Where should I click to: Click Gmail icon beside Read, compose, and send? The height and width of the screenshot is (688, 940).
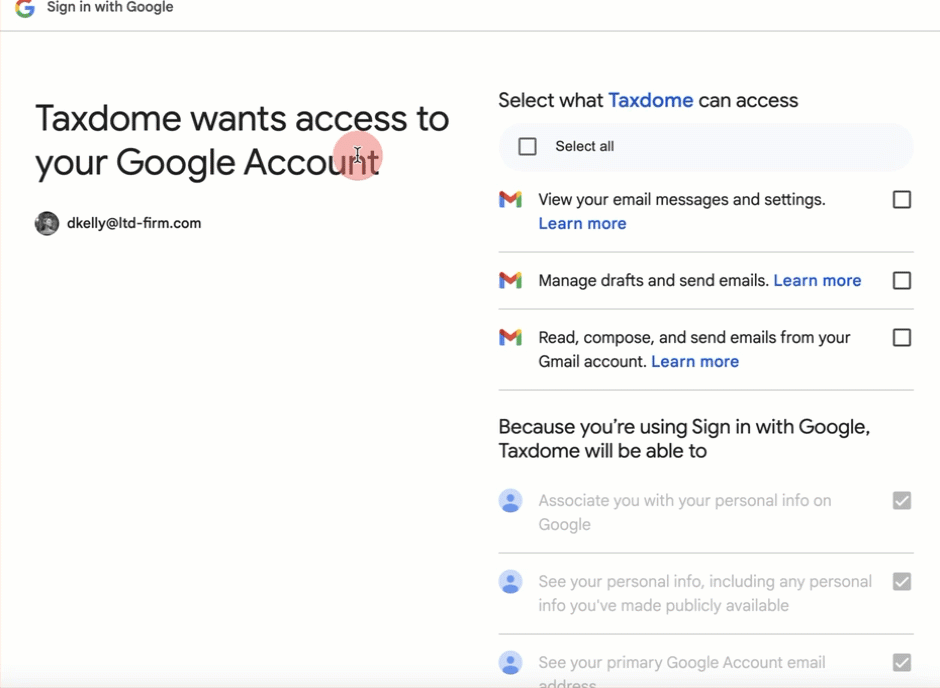click(x=510, y=338)
